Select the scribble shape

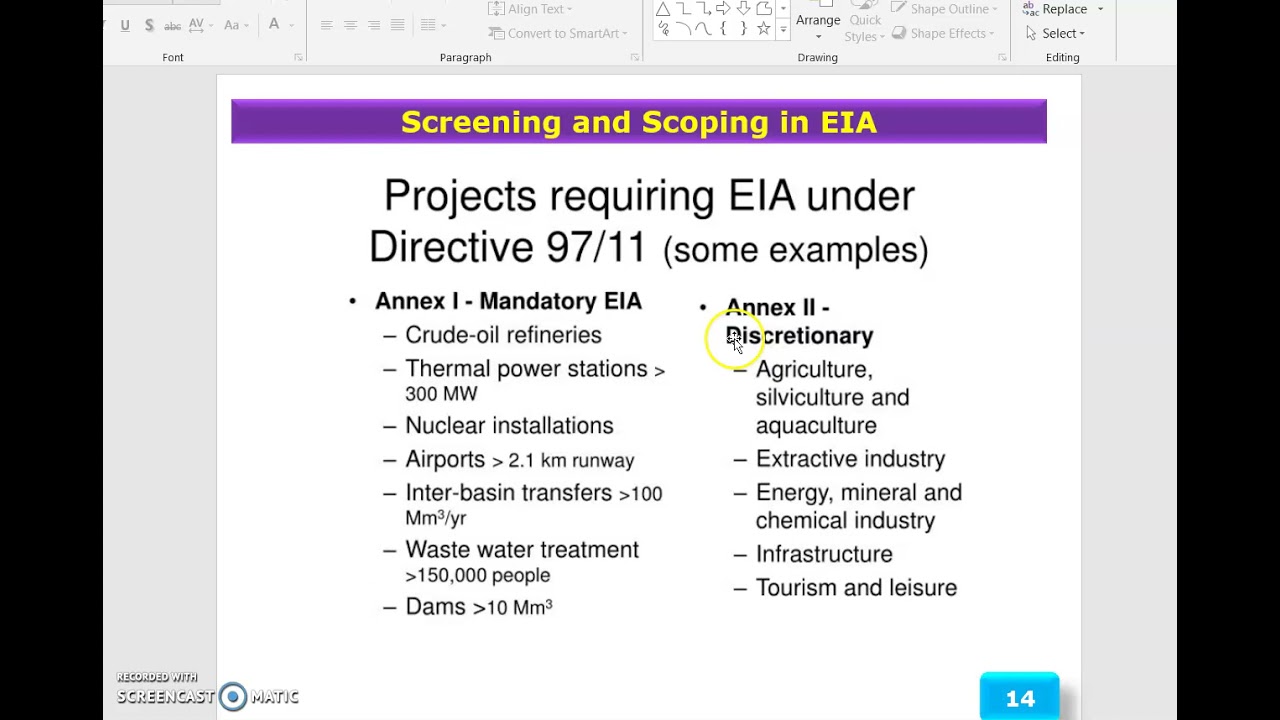tap(664, 28)
